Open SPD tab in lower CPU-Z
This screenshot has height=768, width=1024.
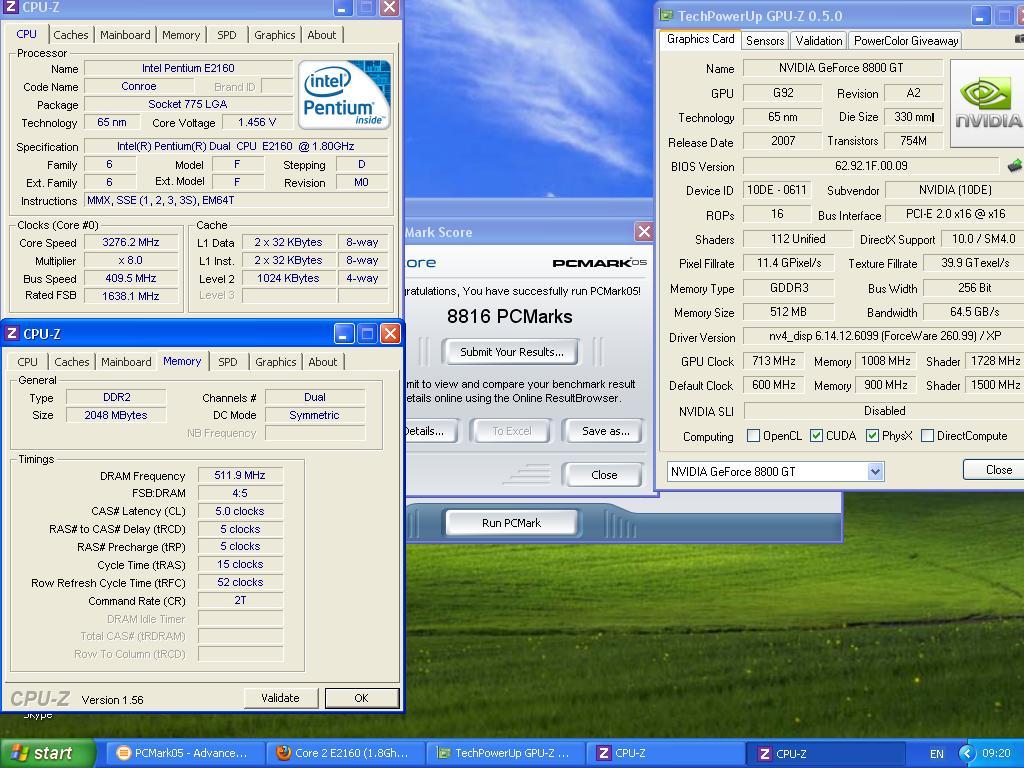[227, 362]
